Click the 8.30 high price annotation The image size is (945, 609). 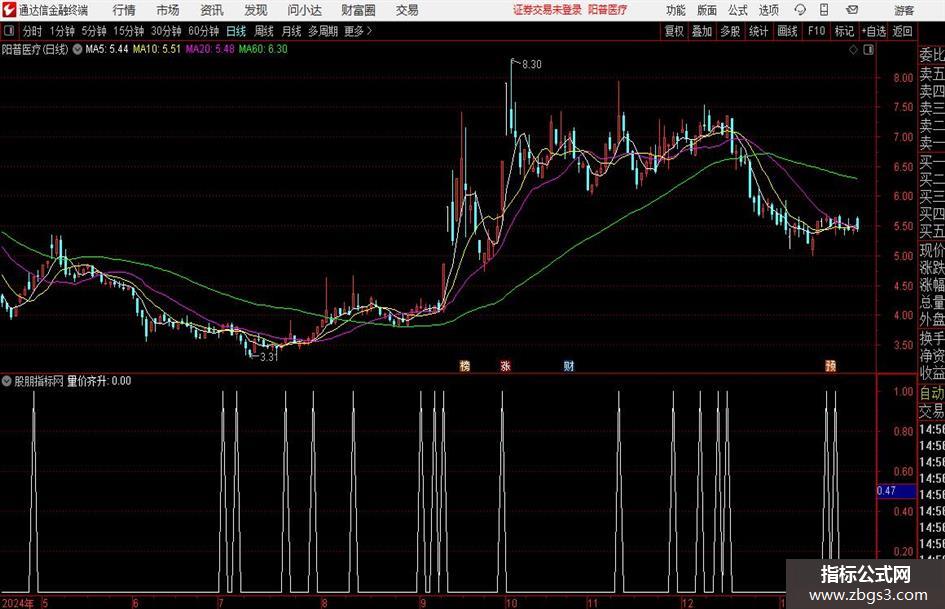tap(532, 65)
